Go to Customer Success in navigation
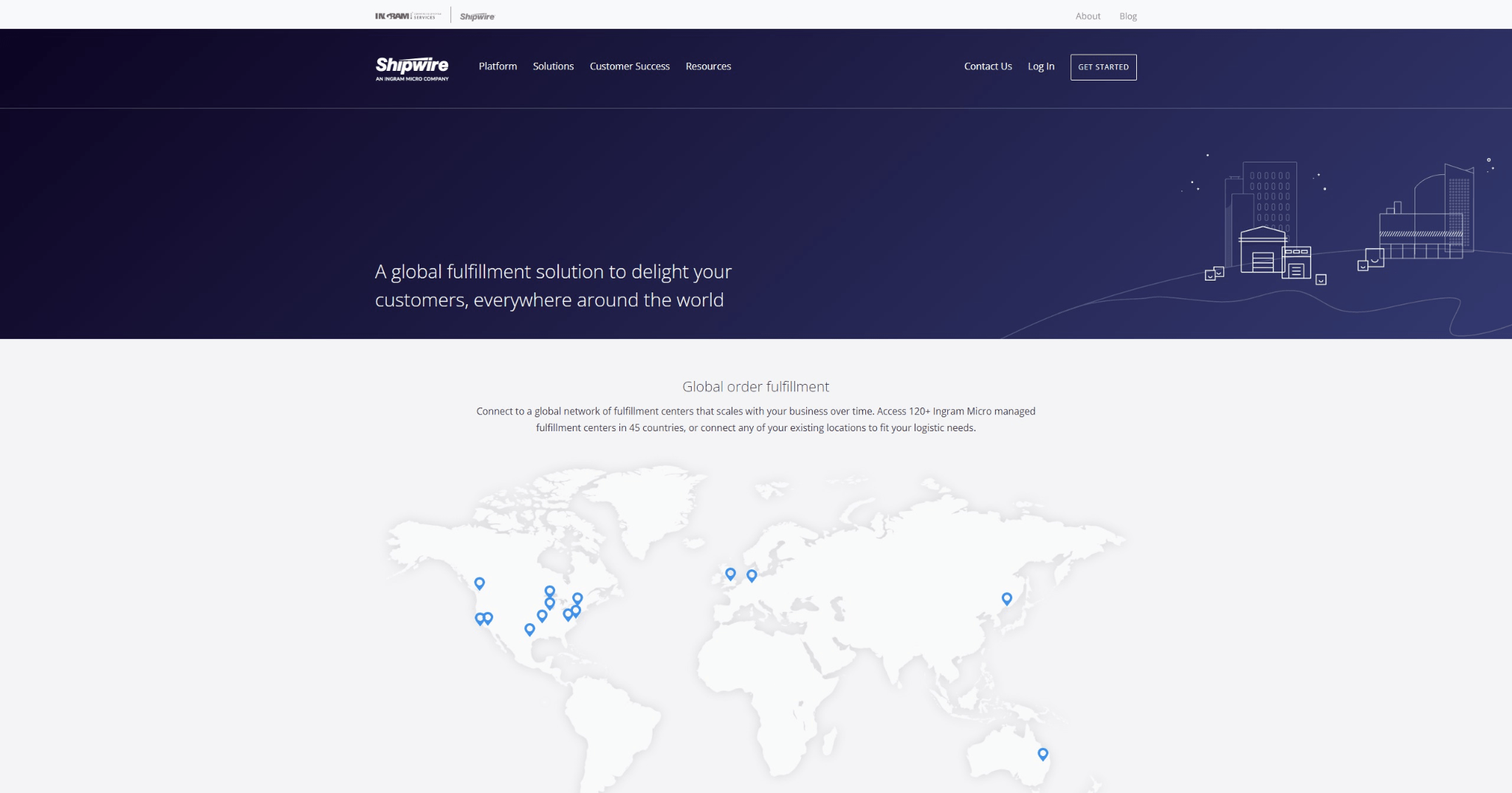Viewport: 1512px width, 793px height. pos(629,66)
